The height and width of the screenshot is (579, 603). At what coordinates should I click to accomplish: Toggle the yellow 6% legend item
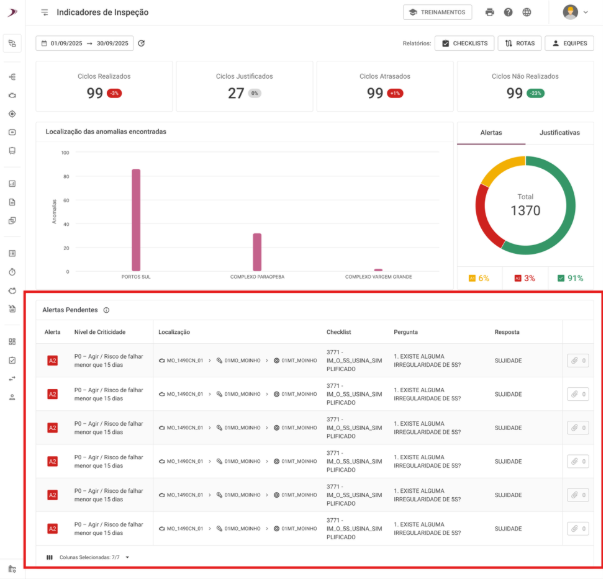(476, 278)
